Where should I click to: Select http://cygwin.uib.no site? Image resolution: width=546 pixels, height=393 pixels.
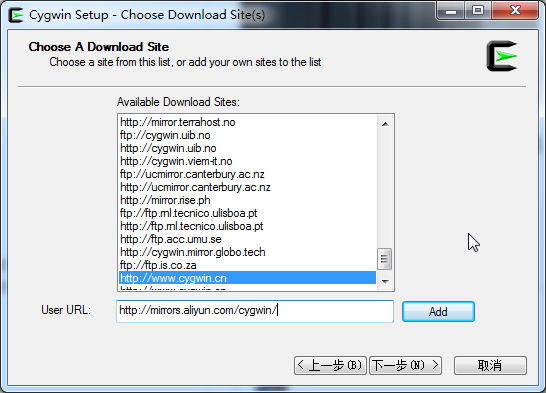[247, 148]
